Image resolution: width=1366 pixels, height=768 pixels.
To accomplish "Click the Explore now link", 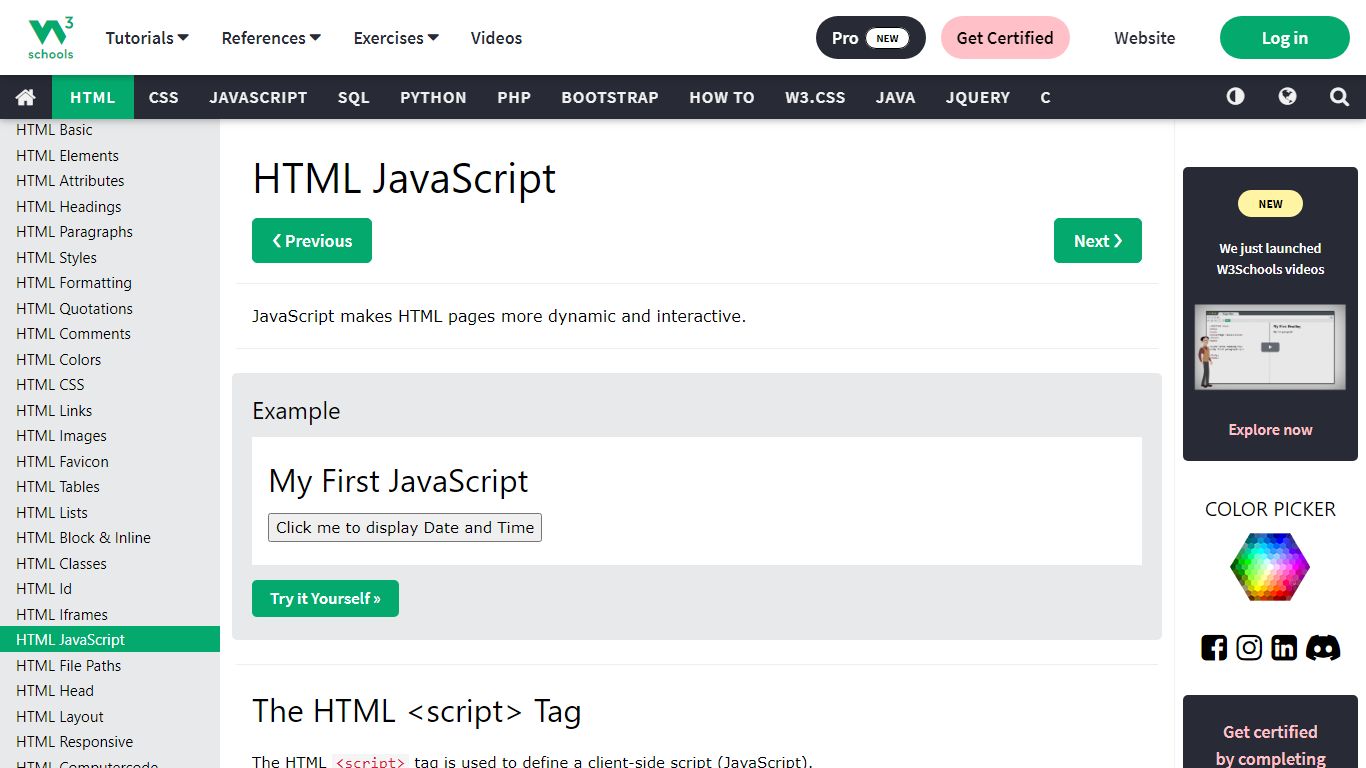I will (x=1270, y=430).
